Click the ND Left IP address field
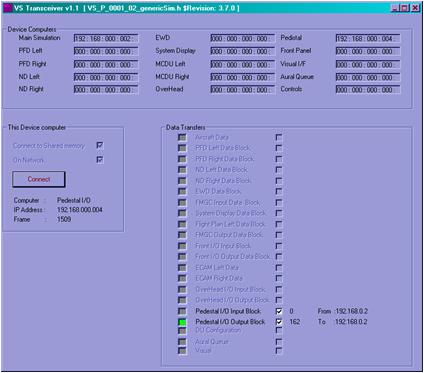This screenshot has width=424, height=373. (106, 77)
